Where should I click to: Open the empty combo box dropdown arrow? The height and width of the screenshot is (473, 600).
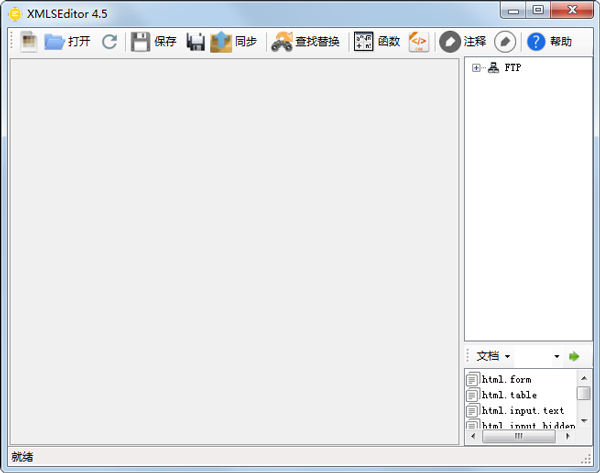point(556,356)
